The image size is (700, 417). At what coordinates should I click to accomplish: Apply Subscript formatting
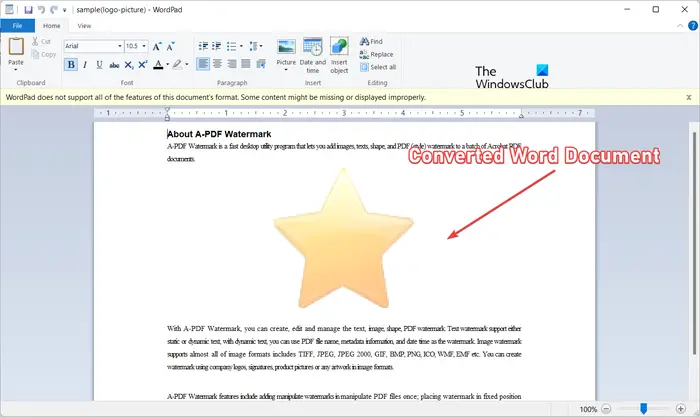tap(129, 65)
